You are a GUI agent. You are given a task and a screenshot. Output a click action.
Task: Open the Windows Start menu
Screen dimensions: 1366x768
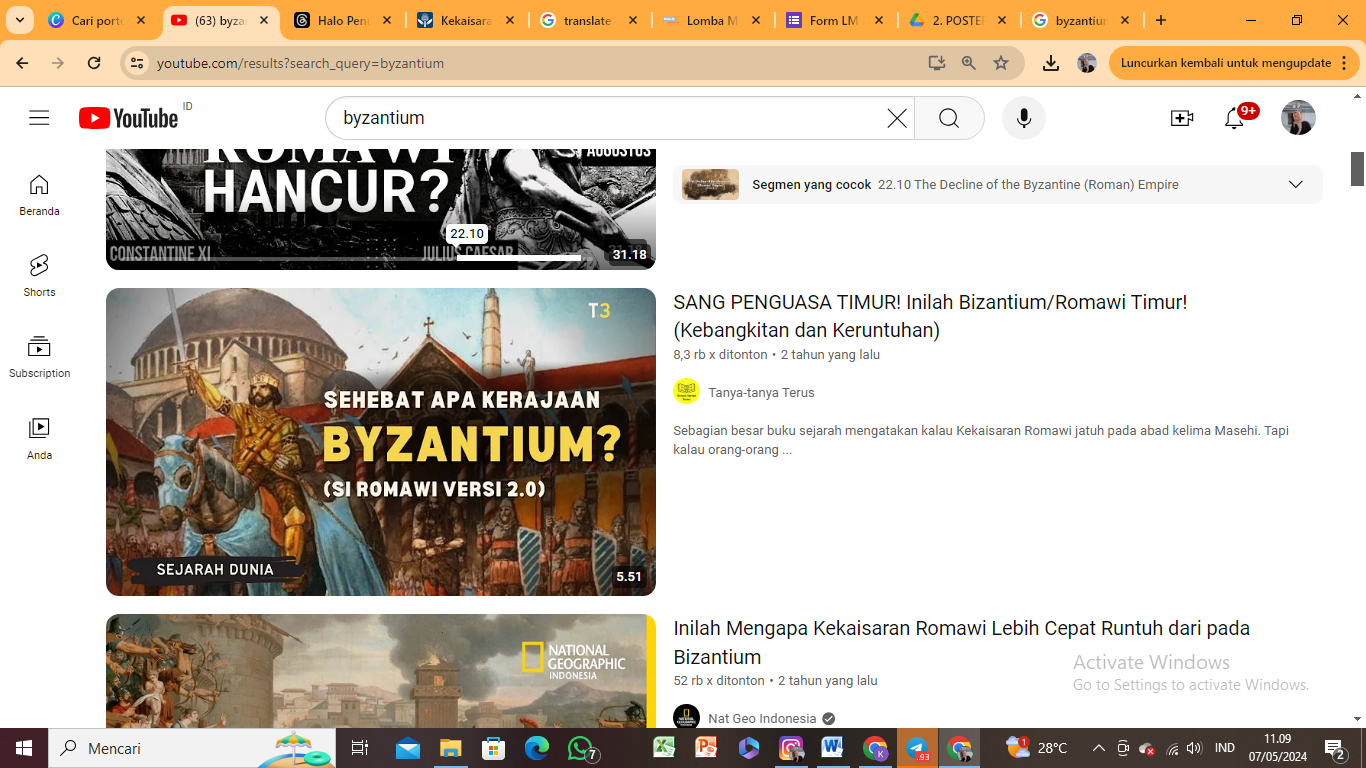click(x=23, y=748)
